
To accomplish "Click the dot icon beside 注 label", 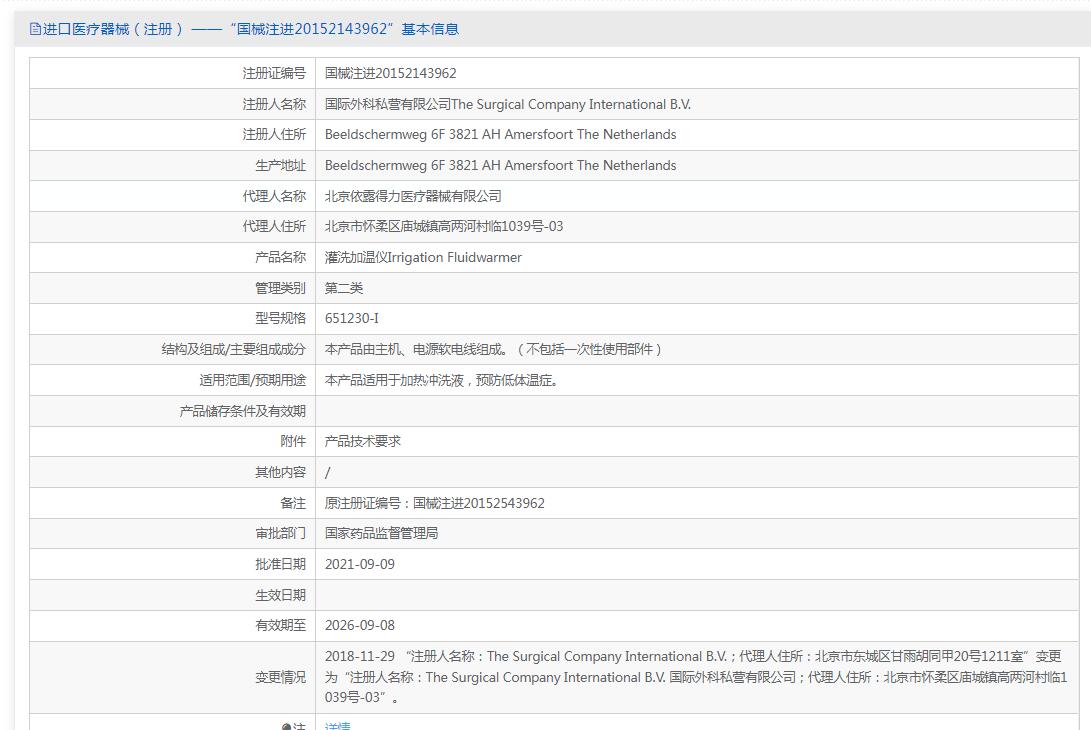I will click(286, 727).
